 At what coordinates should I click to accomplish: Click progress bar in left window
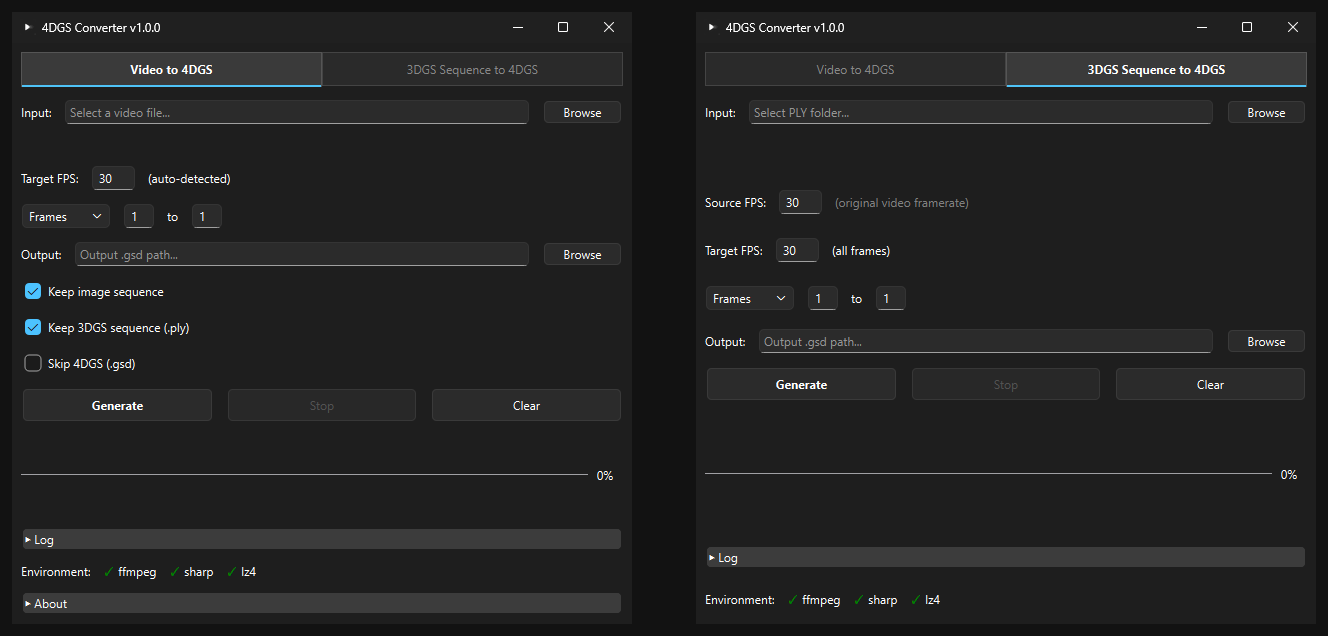[x=305, y=475]
